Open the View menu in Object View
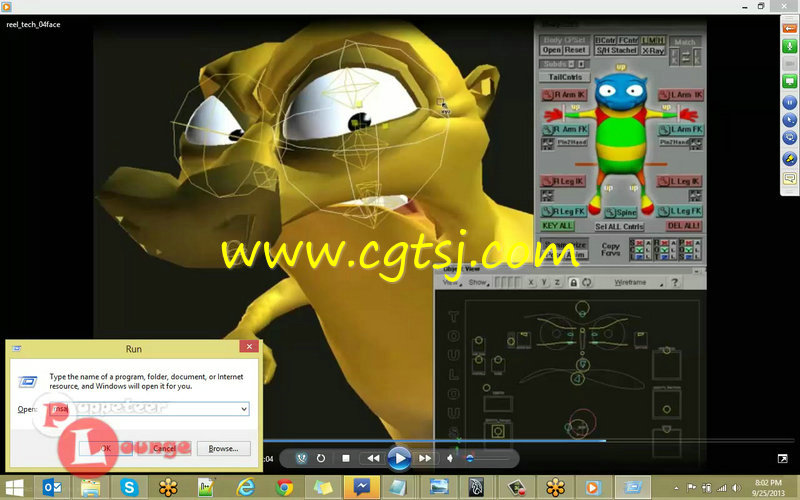Screen dimensions: 800x500 point(451,282)
